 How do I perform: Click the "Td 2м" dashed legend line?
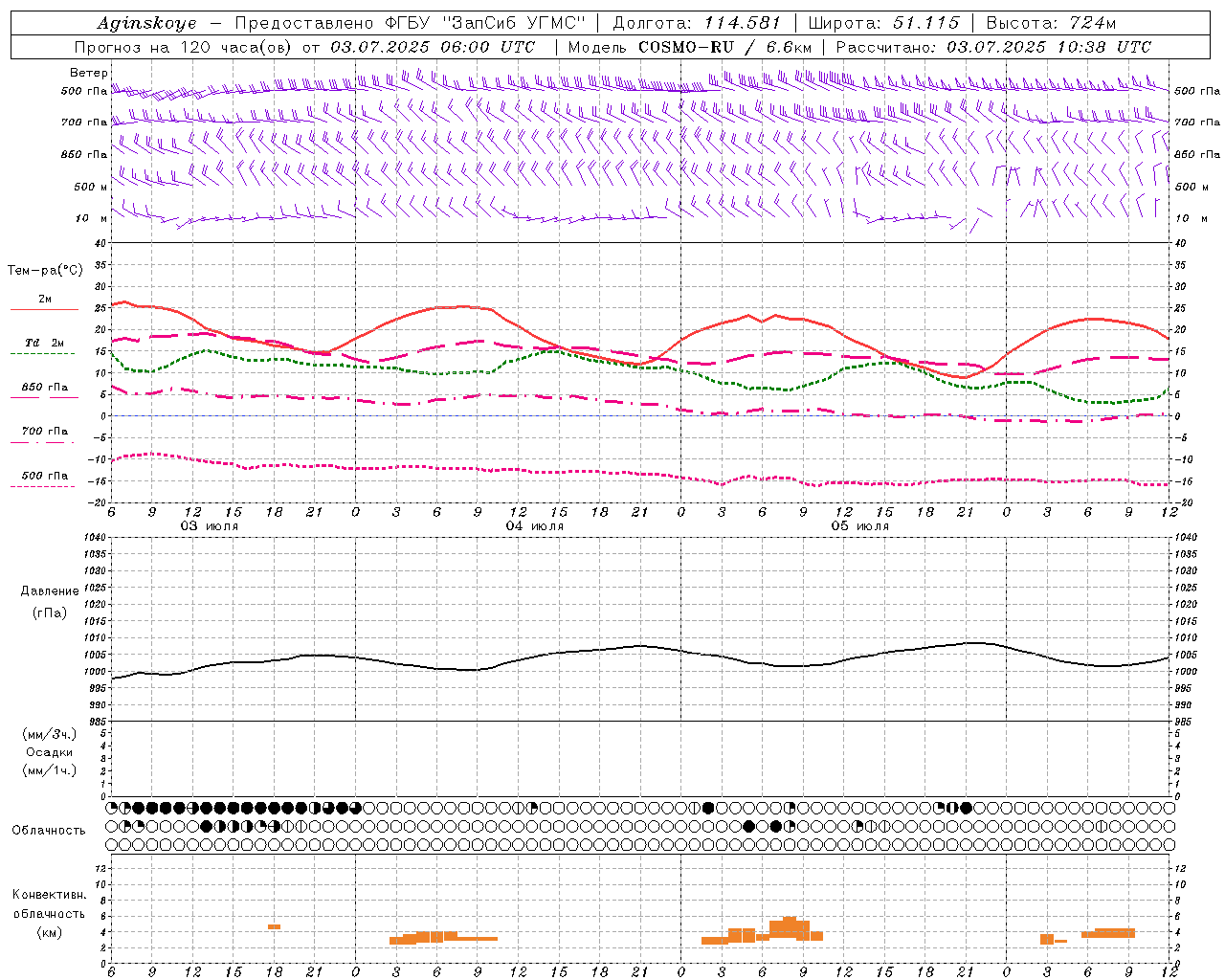(x=42, y=354)
